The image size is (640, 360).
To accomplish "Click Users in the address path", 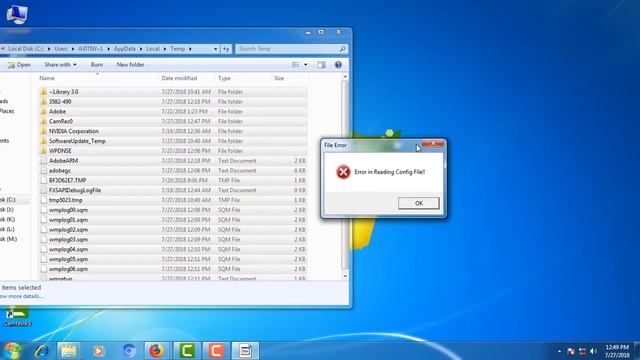I will [x=61, y=49].
